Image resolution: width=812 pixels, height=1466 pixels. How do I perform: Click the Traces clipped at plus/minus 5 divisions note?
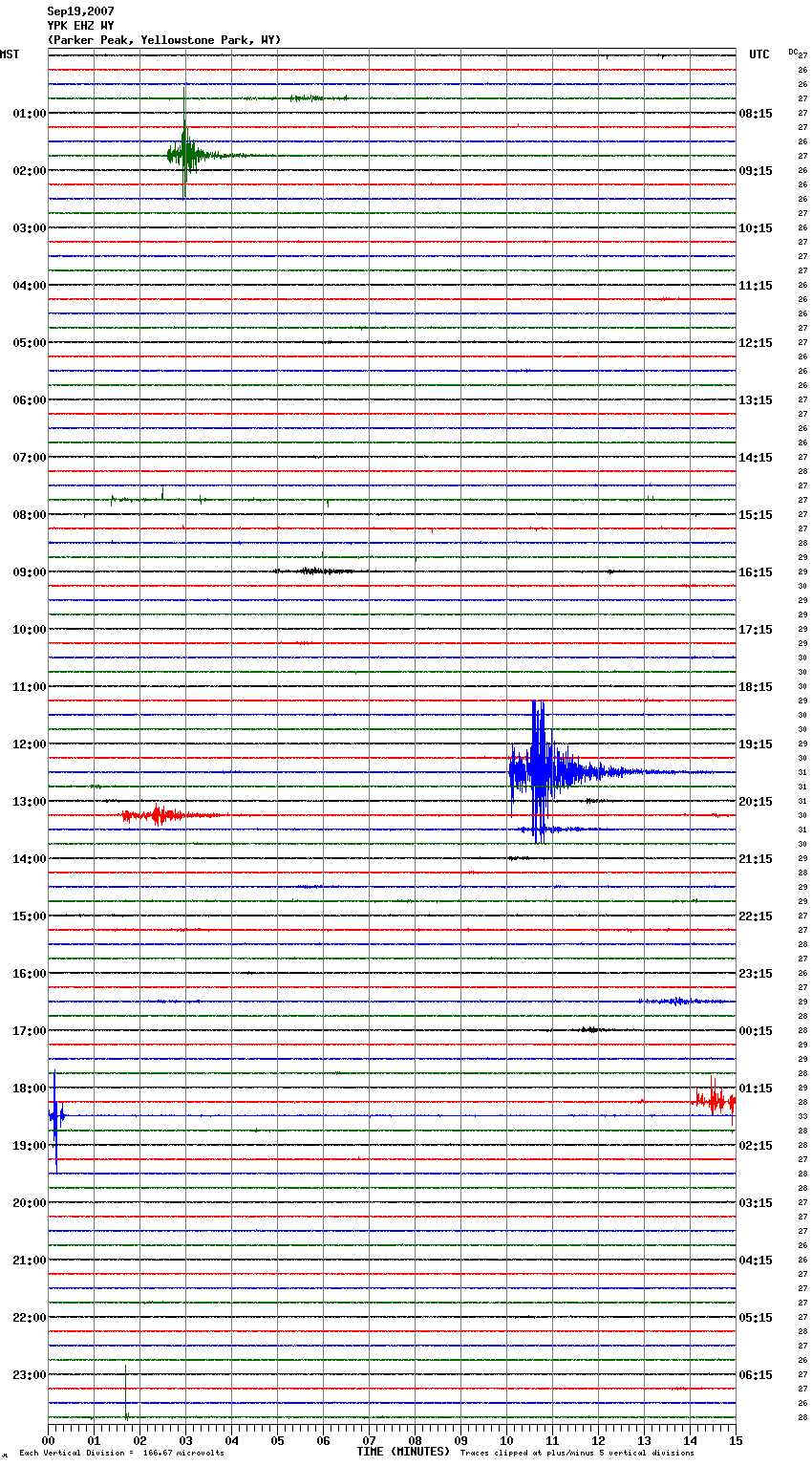[x=577, y=1454]
